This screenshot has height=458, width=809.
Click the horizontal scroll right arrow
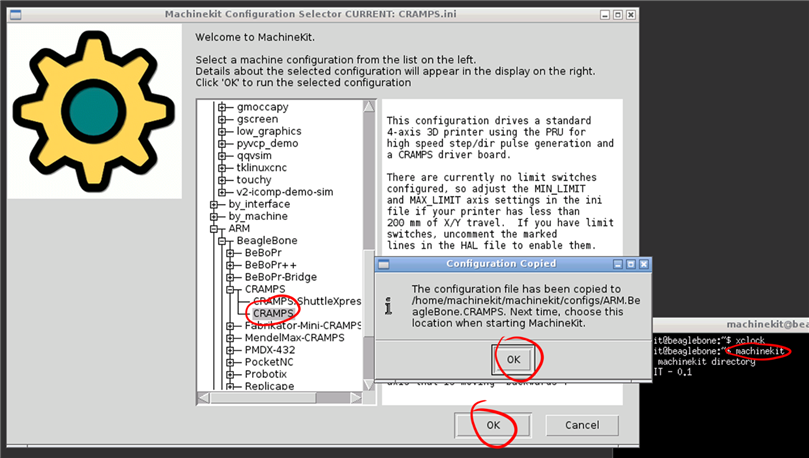356,398
